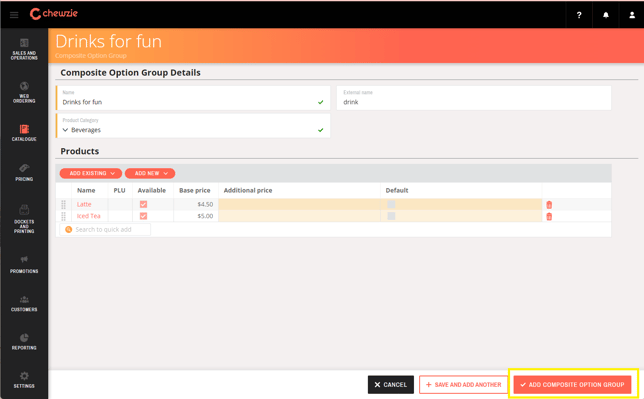The image size is (644, 399).
Task: Open Dockets and Printing sidebar section
Action: pyautogui.click(x=24, y=219)
